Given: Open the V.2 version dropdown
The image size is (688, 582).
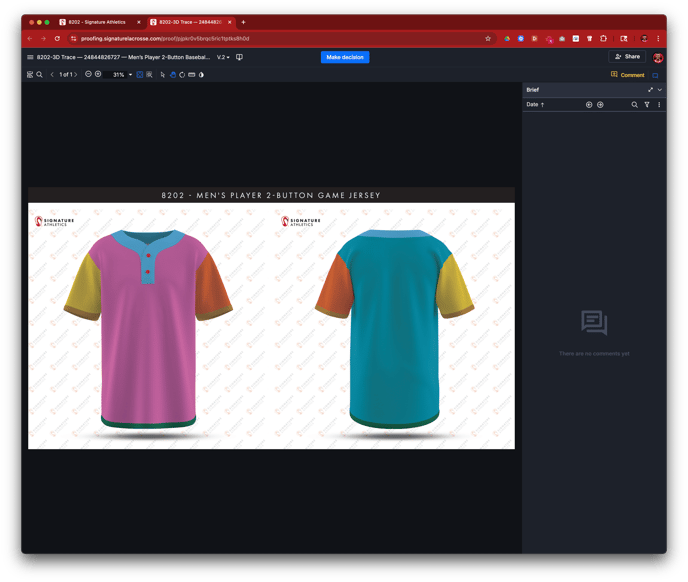Looking at the screenshot, I should [x=224, y=57].
